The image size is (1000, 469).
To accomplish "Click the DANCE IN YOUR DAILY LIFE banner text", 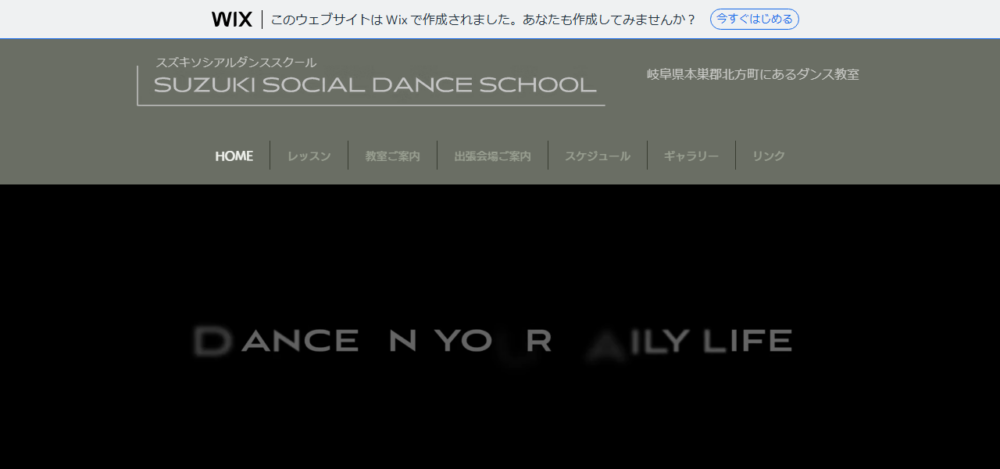I will point(492,341).
